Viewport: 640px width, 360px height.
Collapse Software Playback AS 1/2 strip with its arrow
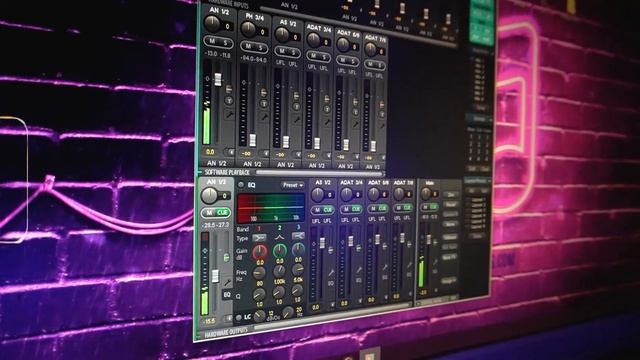(333, 304)
